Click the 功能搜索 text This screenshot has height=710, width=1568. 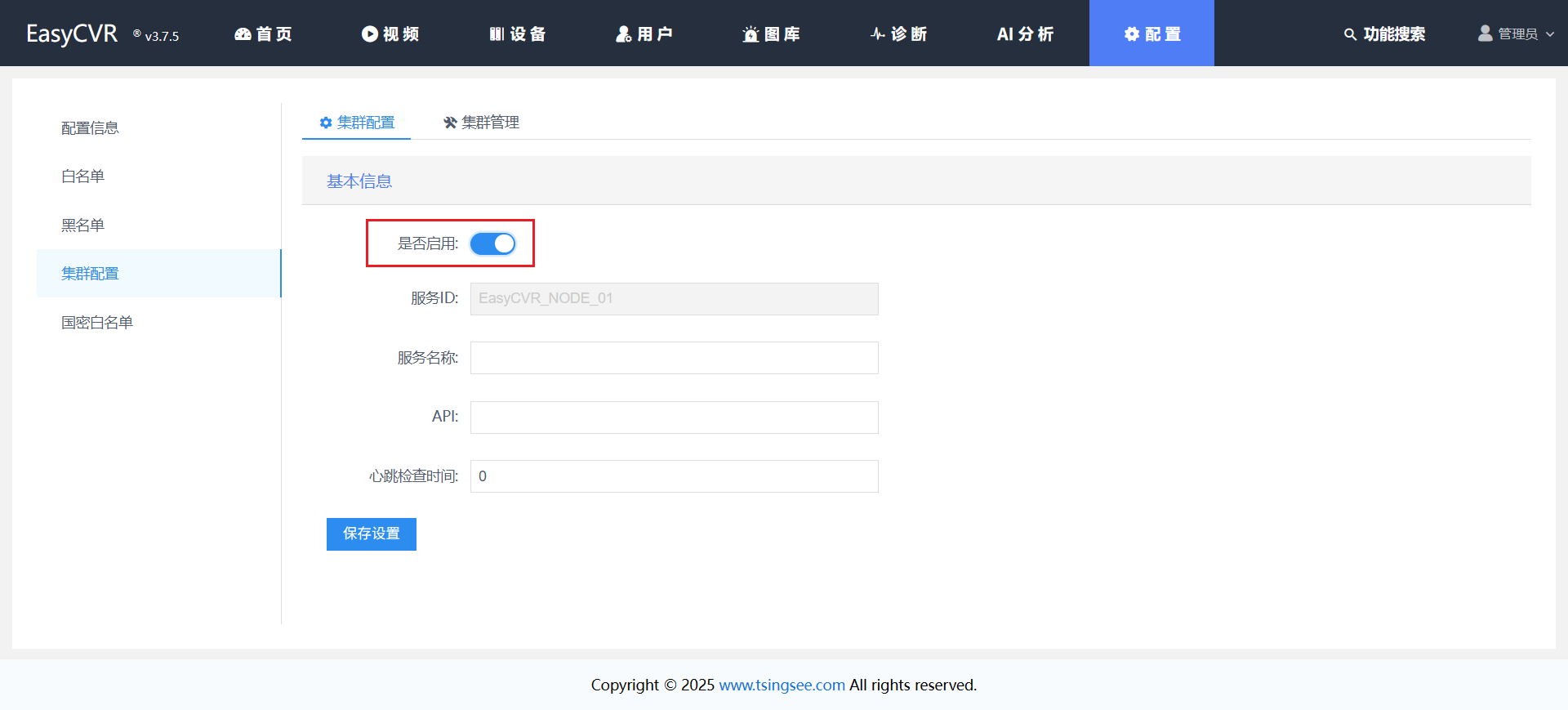tap(1394, 34)
